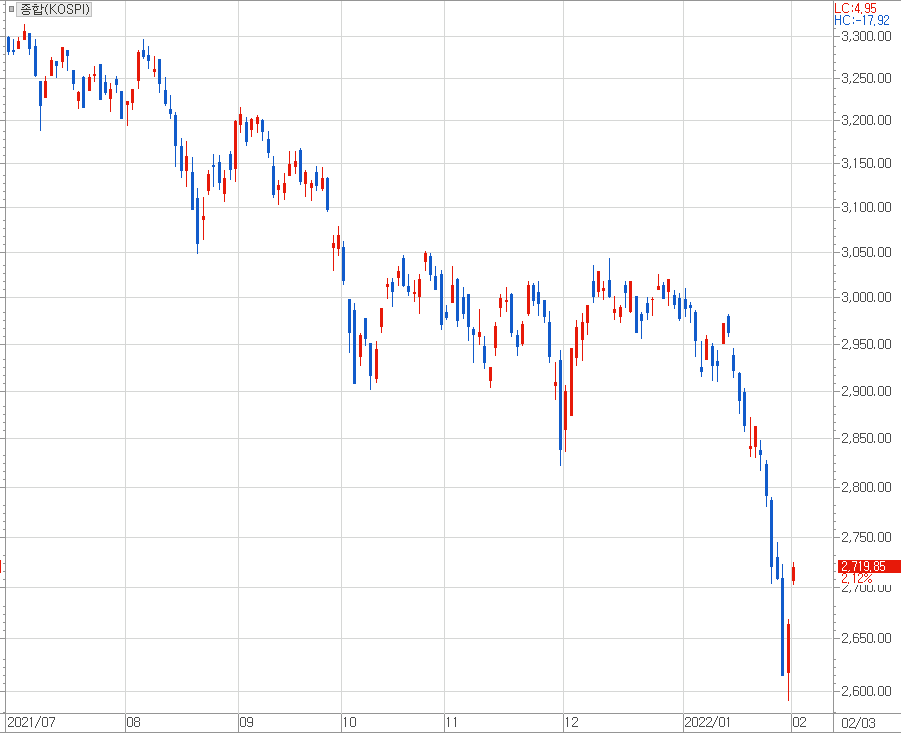The height and width of the screenshot is (733, 901).
Task: Click the red marker on the chart's left edge
Action: [x=1, y=566]
